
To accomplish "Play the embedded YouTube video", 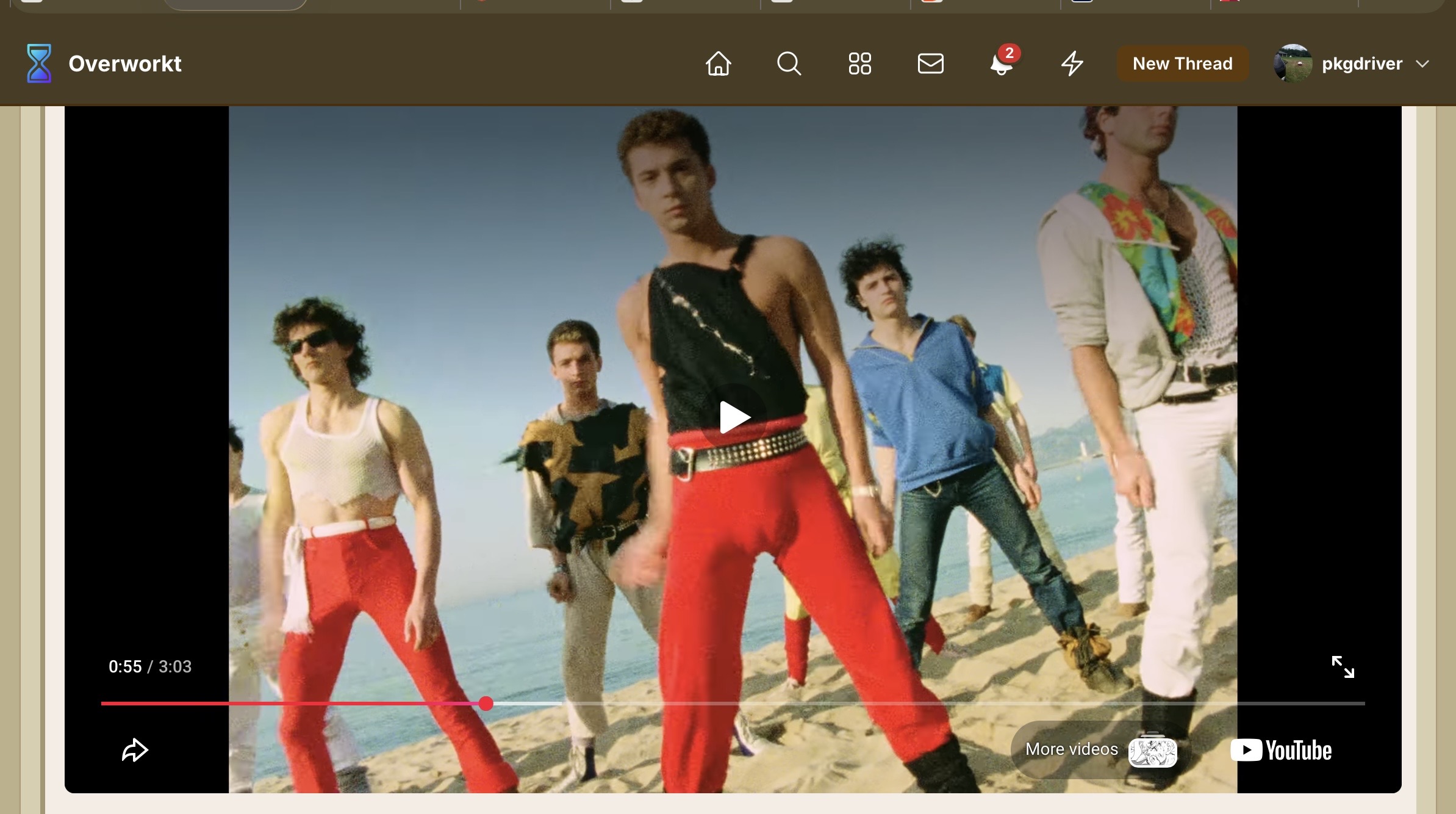I will pos(734,418).
